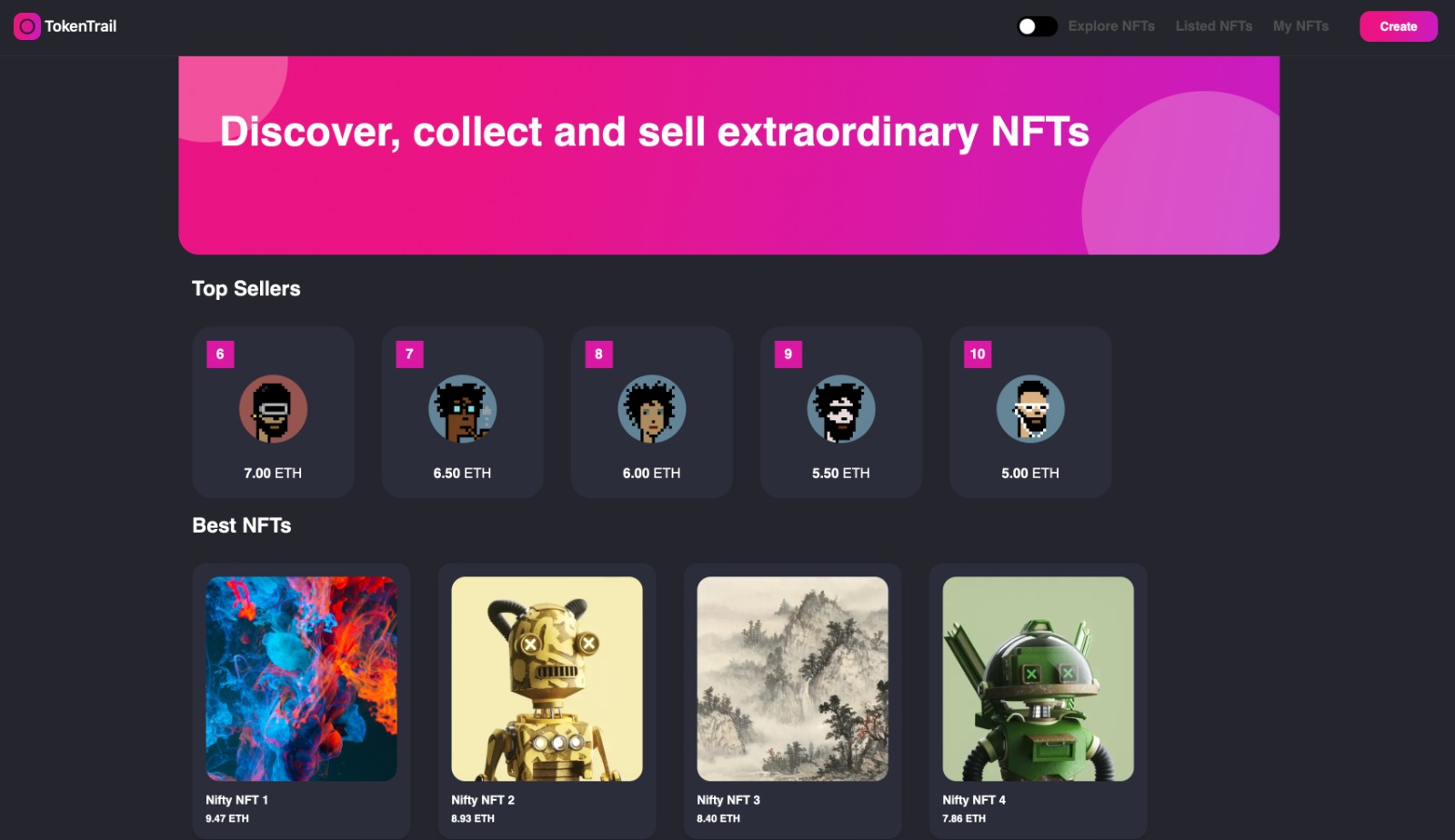
Task: Click the hero banner headline
Action: [x=654, y=132]
